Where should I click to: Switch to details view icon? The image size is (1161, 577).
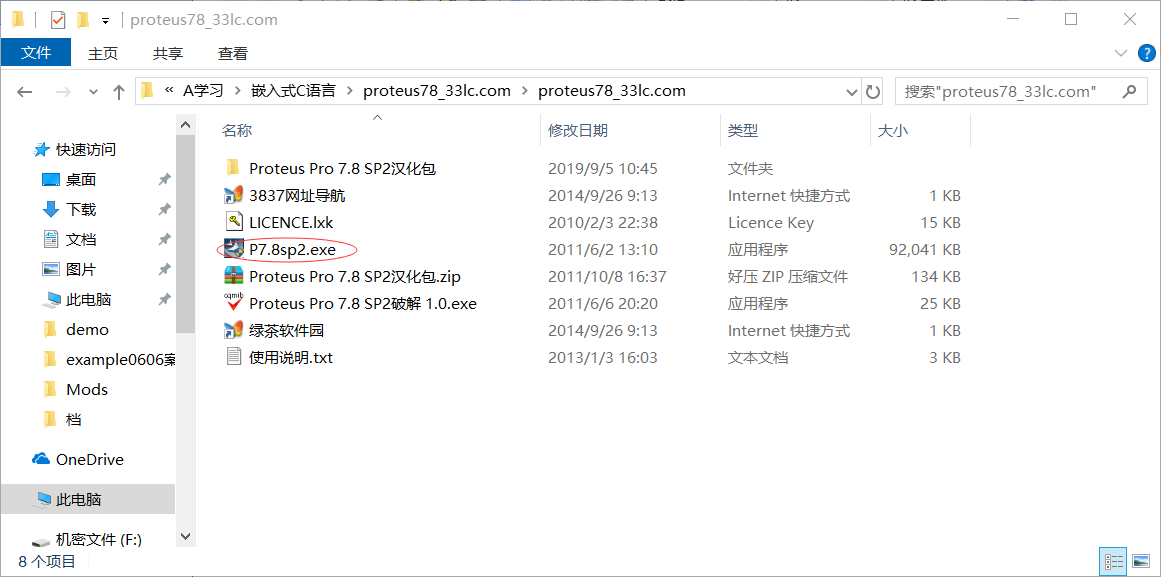(x=1114, y=561)
